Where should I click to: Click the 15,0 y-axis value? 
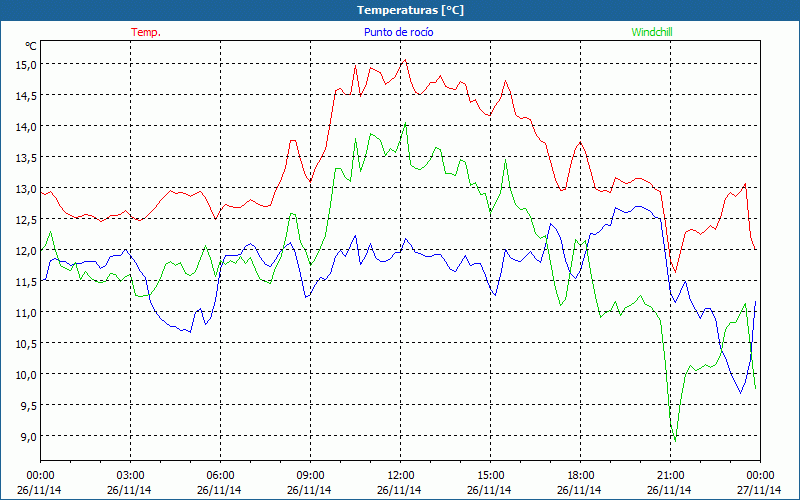point(26,65)
